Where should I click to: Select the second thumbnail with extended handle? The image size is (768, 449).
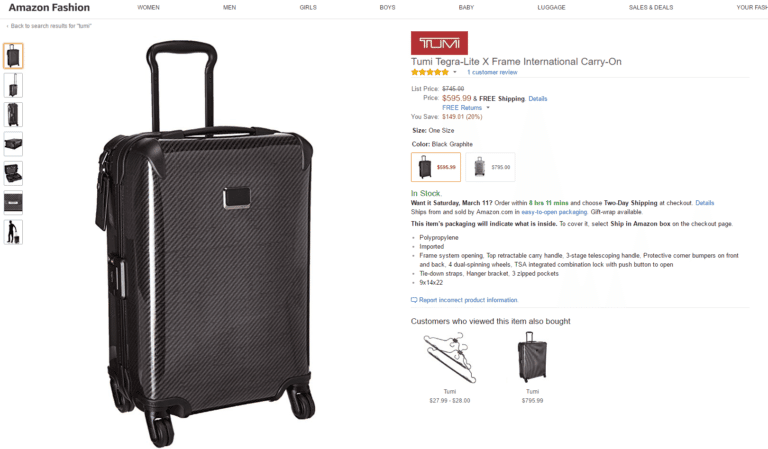pyautogui.click(x=13, y=85)
